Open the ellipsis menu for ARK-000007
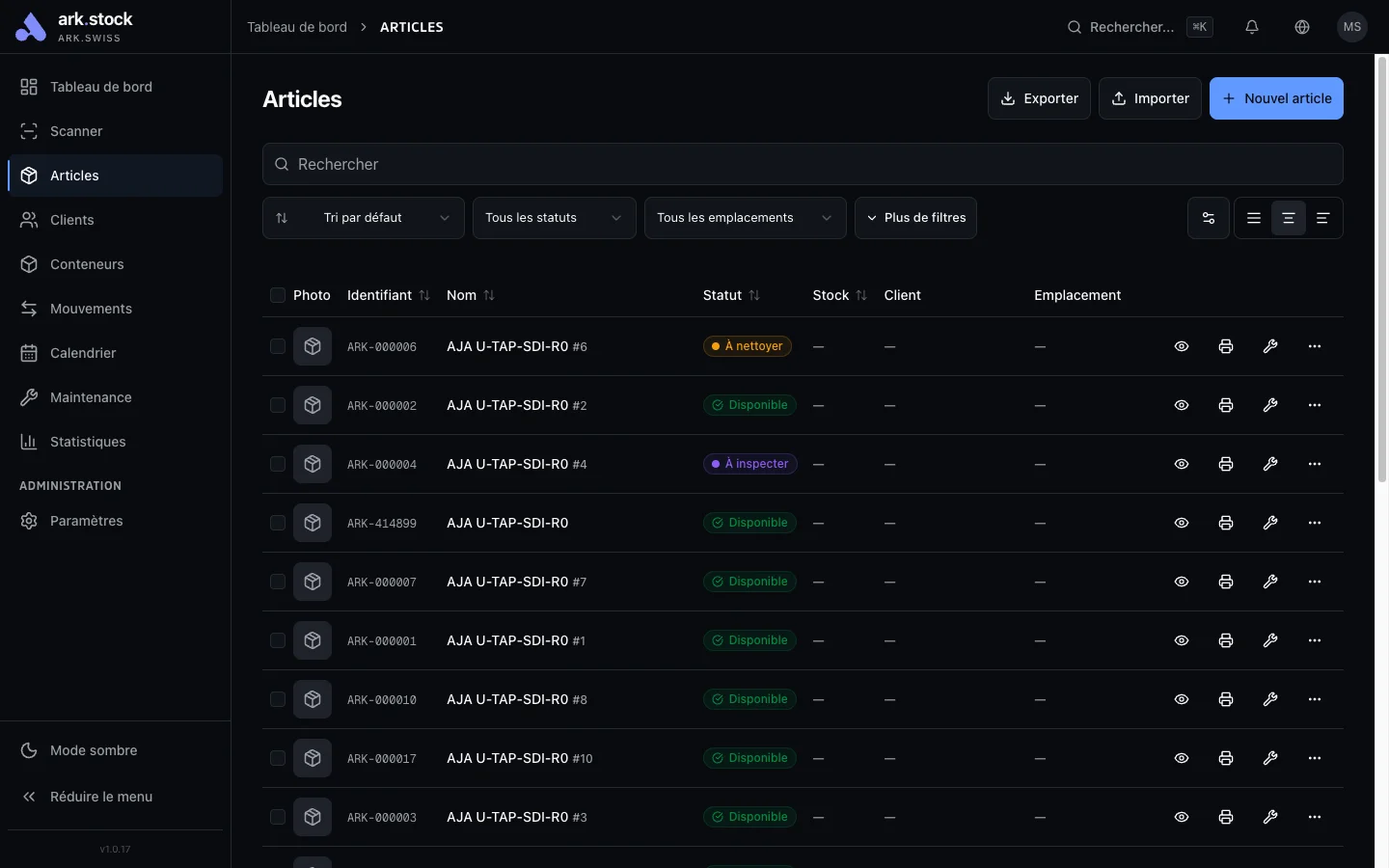 click(1315, 582)
